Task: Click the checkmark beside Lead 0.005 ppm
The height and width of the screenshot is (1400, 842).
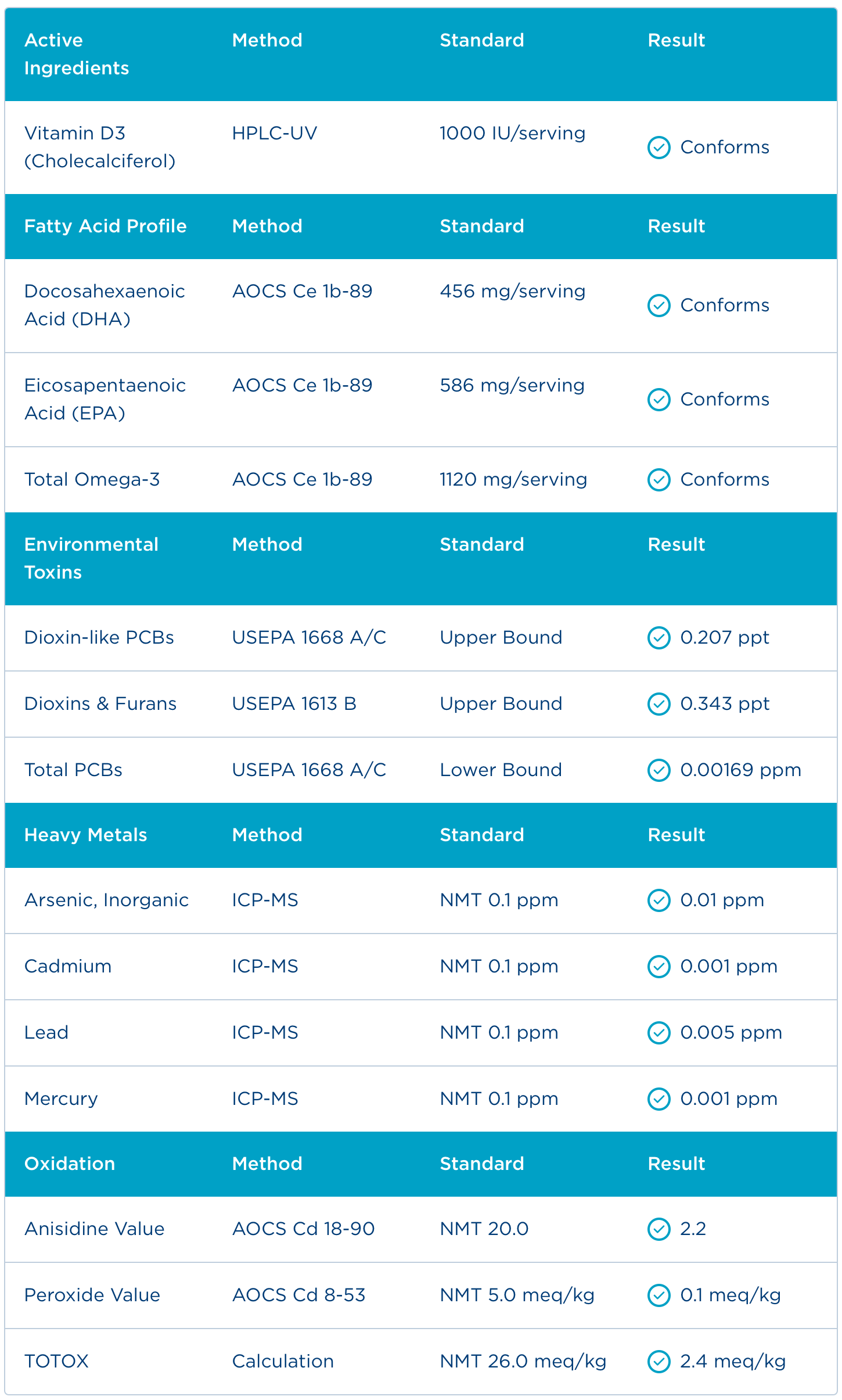Action: pyautogui.click(x=659, y=1033)
